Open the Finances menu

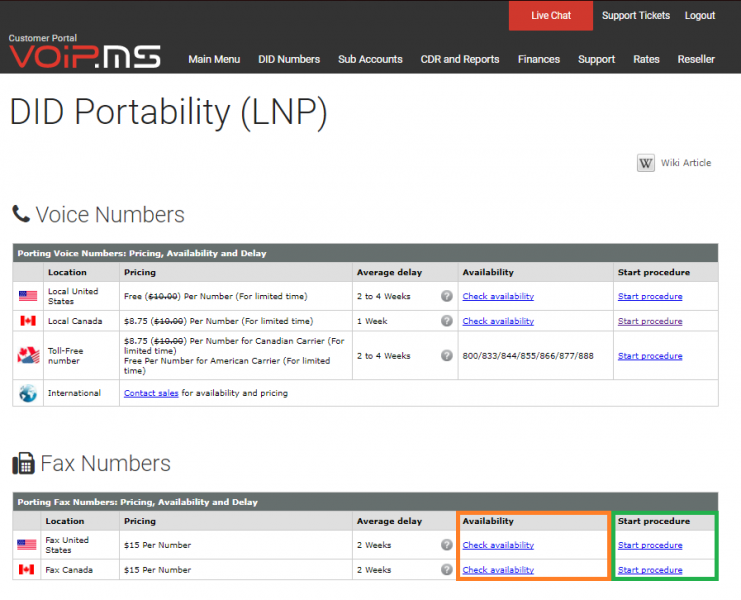click(539, 59)
